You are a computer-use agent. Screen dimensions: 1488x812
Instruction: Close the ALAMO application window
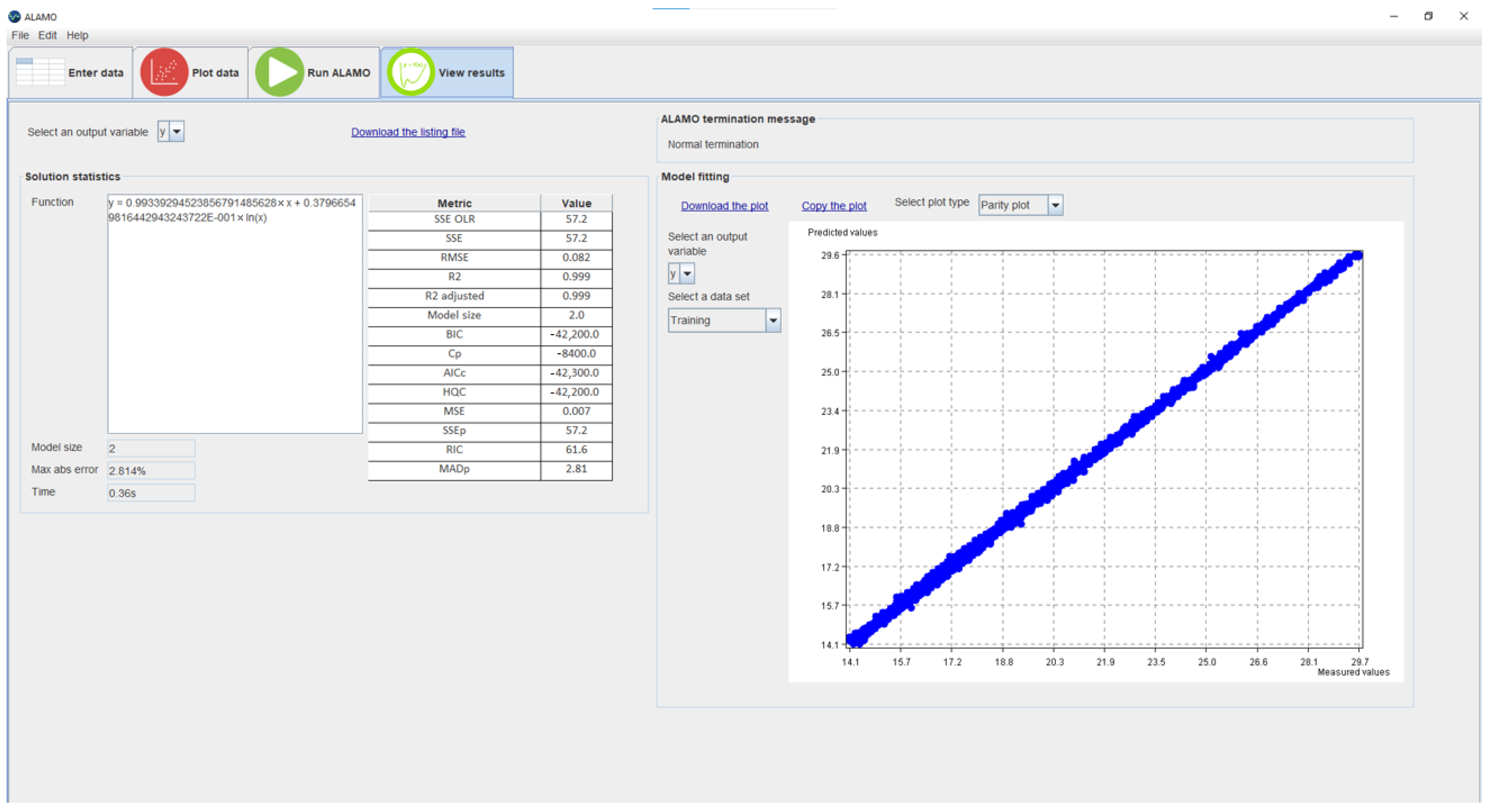tap(1463, 16)
